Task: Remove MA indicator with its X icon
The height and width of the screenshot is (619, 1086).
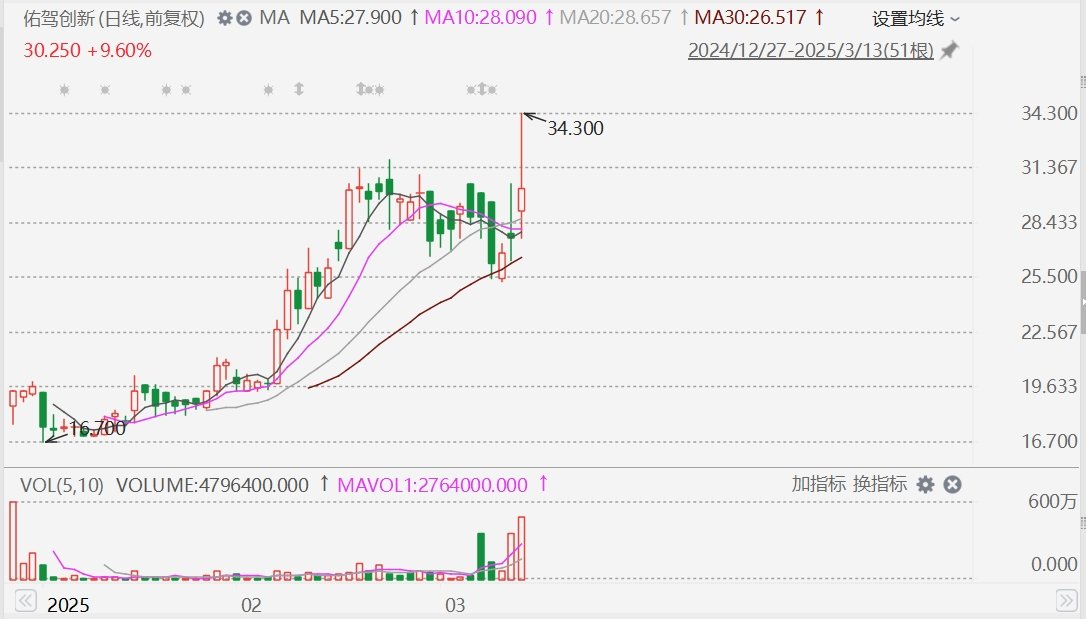Action: pos(244,18)
